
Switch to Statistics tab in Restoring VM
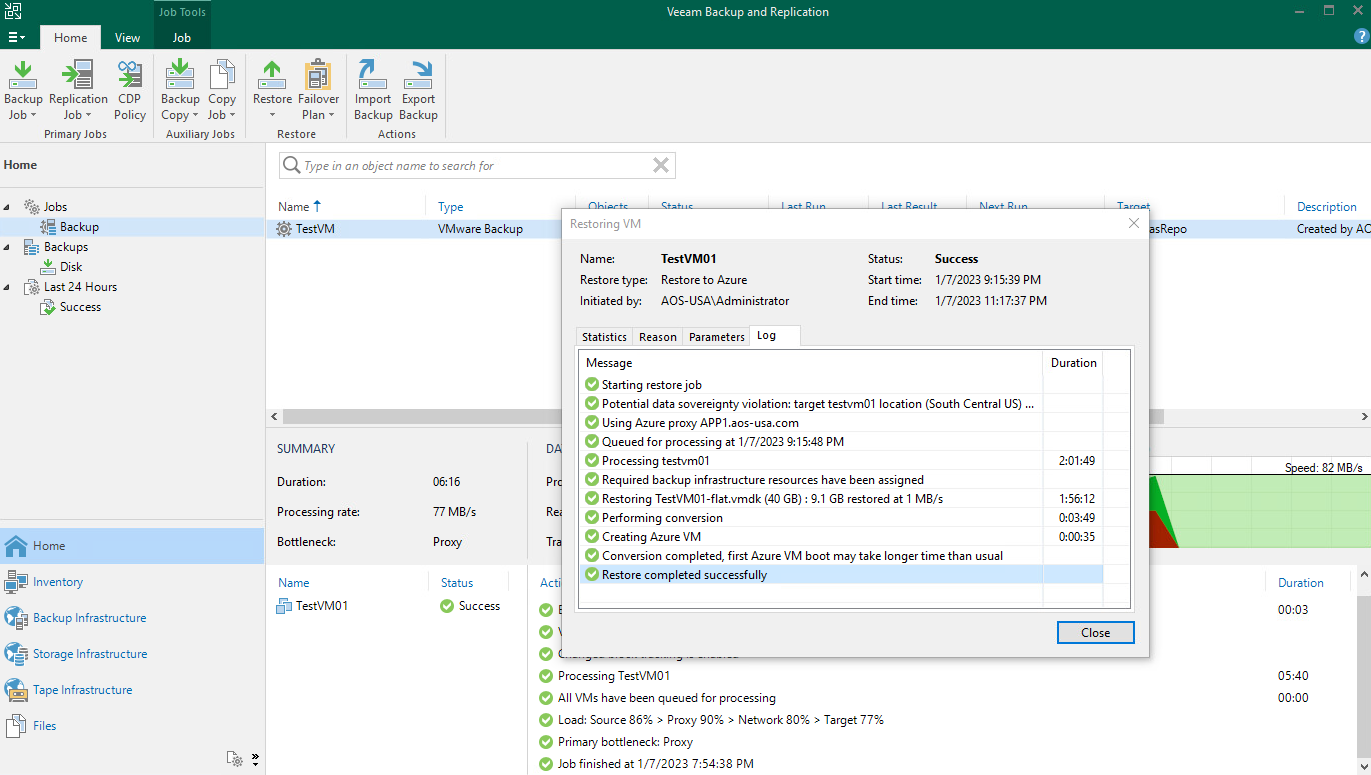604,337
